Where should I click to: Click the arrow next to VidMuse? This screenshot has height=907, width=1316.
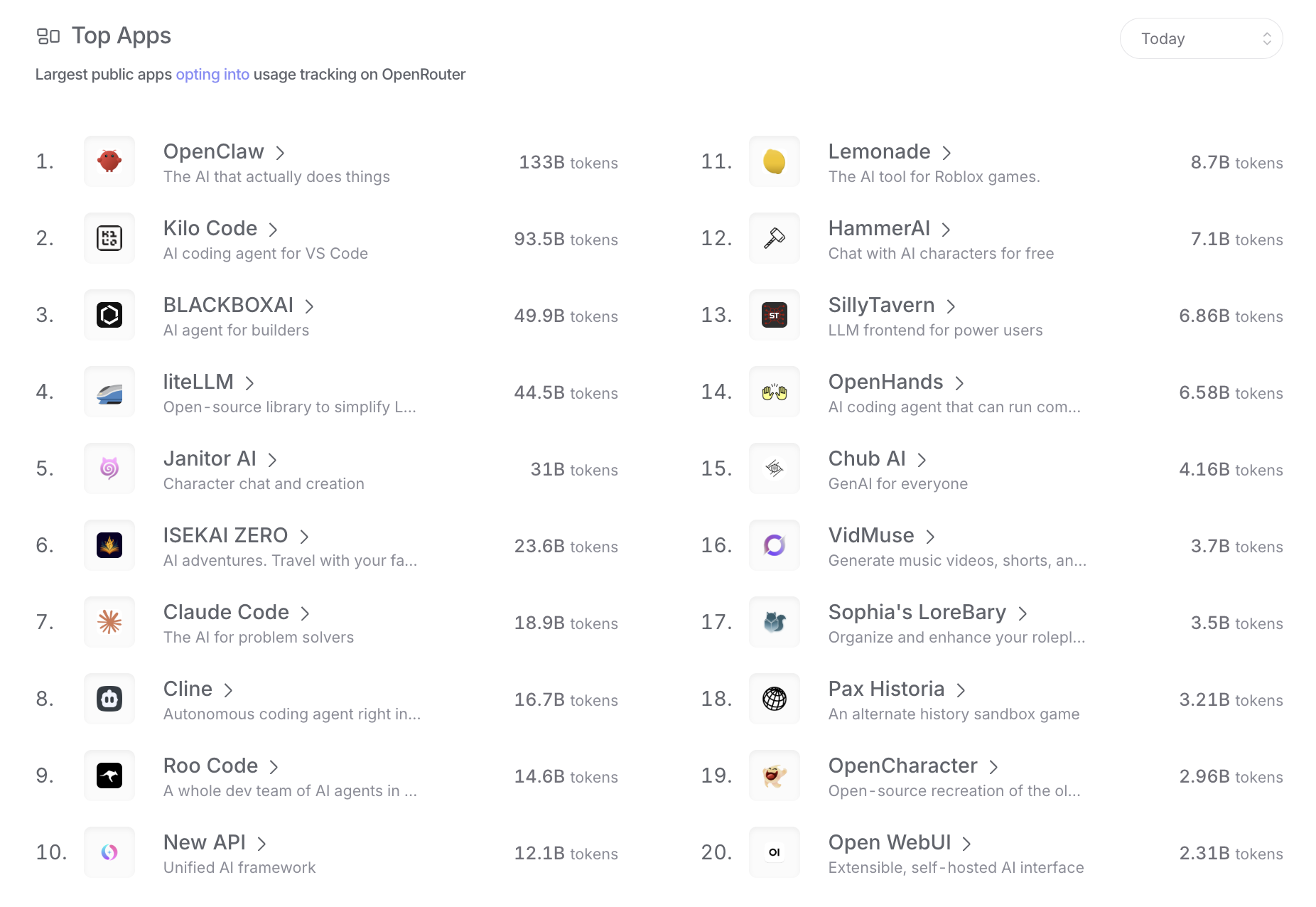point(930,537)
